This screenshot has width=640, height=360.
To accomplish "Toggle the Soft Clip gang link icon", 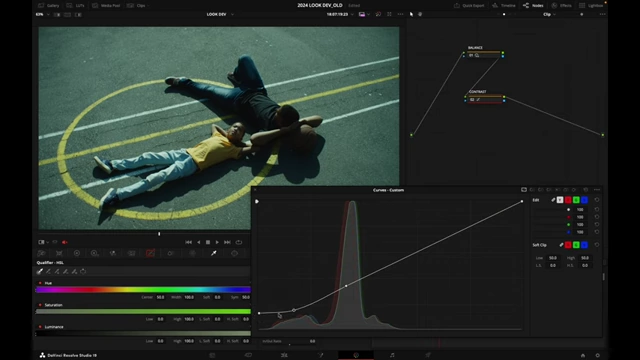I will coord(561,245).
